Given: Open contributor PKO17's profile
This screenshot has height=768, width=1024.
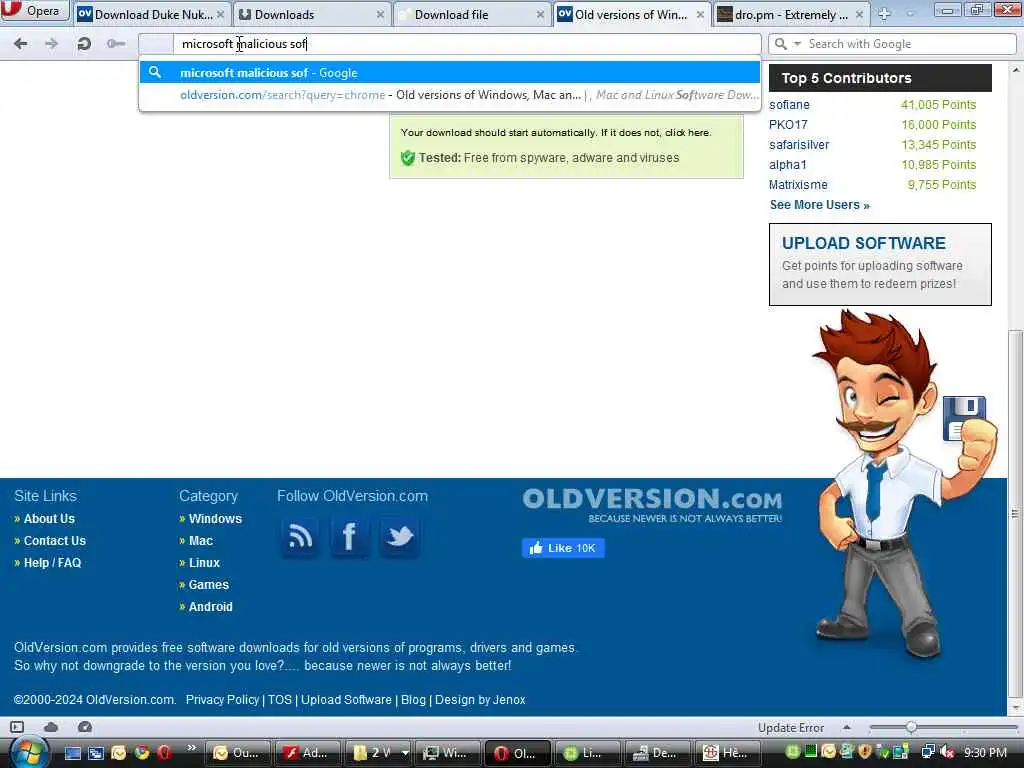Looking at the screenshot, I should pyautogui.click(x=788, y=125).
